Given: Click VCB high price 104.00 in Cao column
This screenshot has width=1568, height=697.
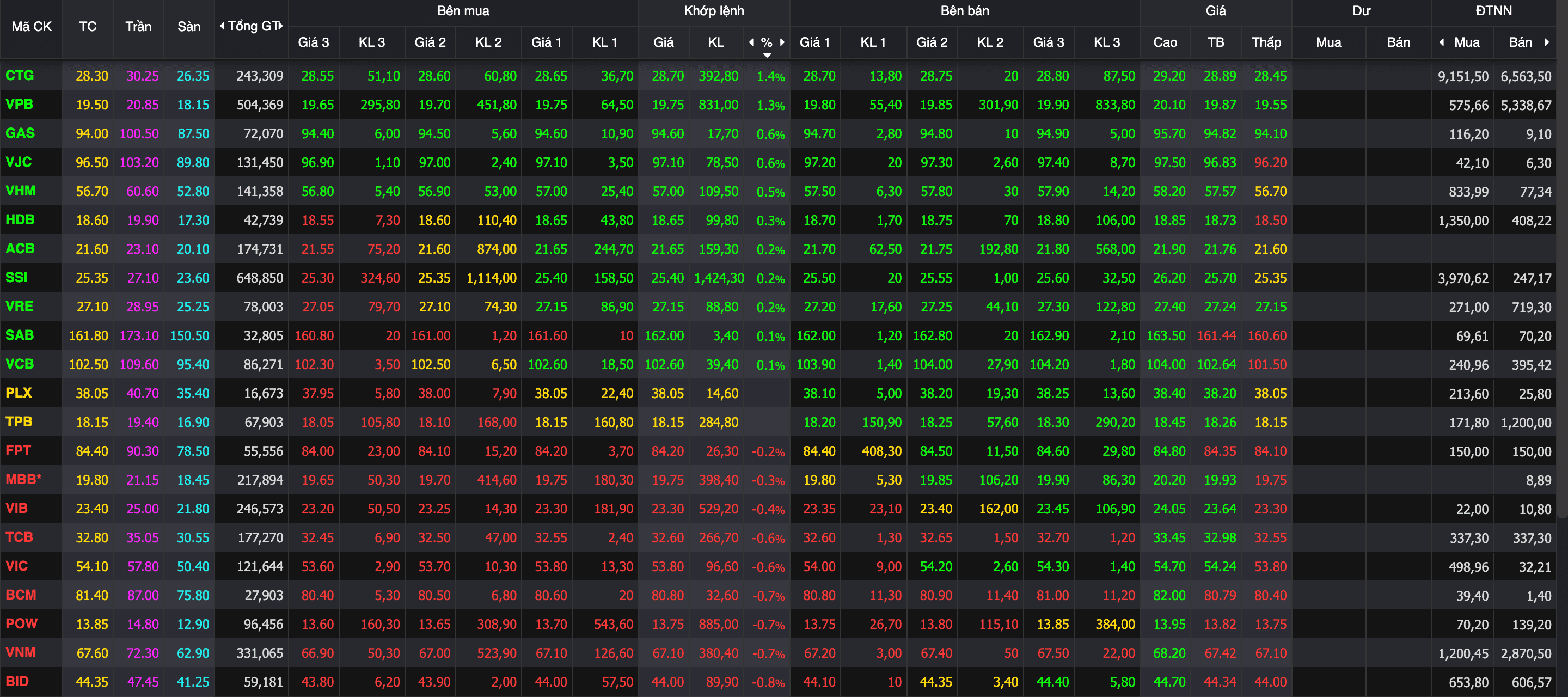Looking at the screenshot, I should click(1166, 365).
